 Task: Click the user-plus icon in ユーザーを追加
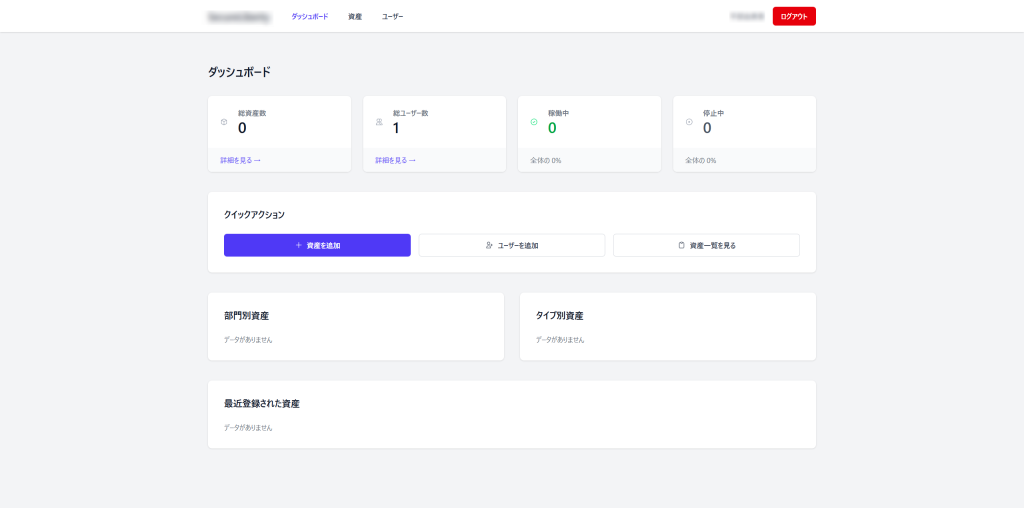click(489, 245)
